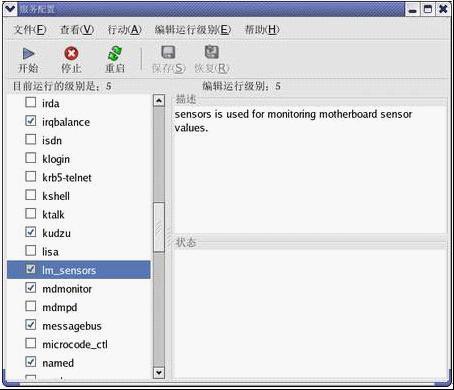The width and height of the screenshot is (454, 390).
Task: Enable the mdmpd checkbox
Action: pyautogui.click(x=31, y=306)
